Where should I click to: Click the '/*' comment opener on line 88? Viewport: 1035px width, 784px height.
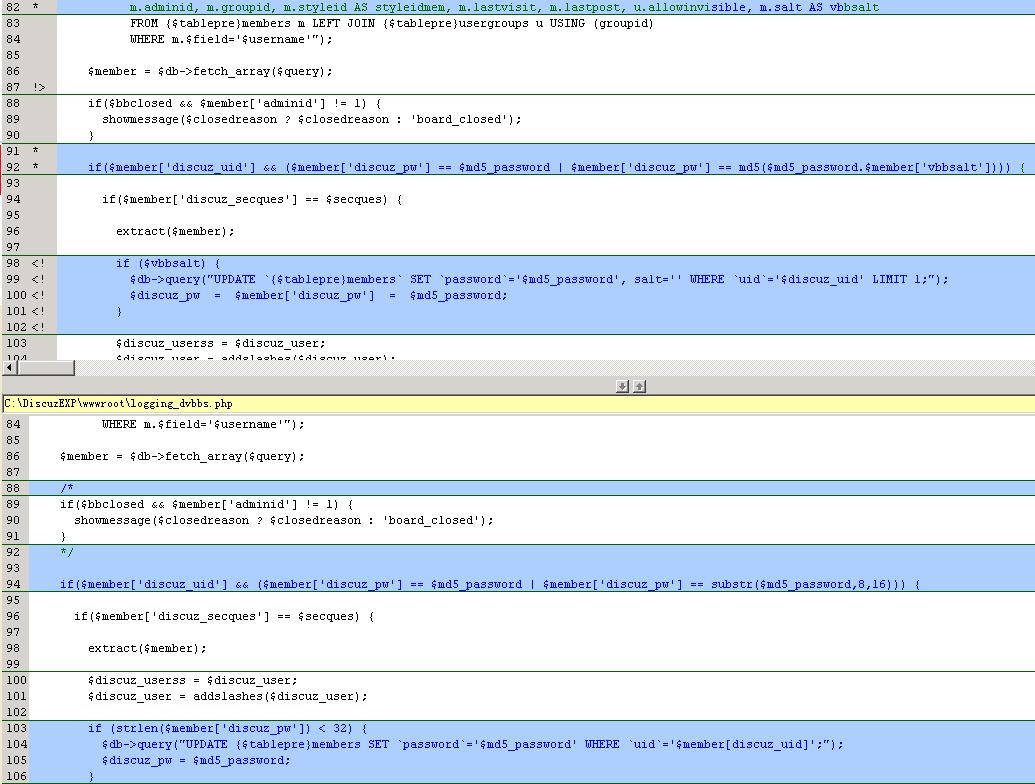(67, 488)
